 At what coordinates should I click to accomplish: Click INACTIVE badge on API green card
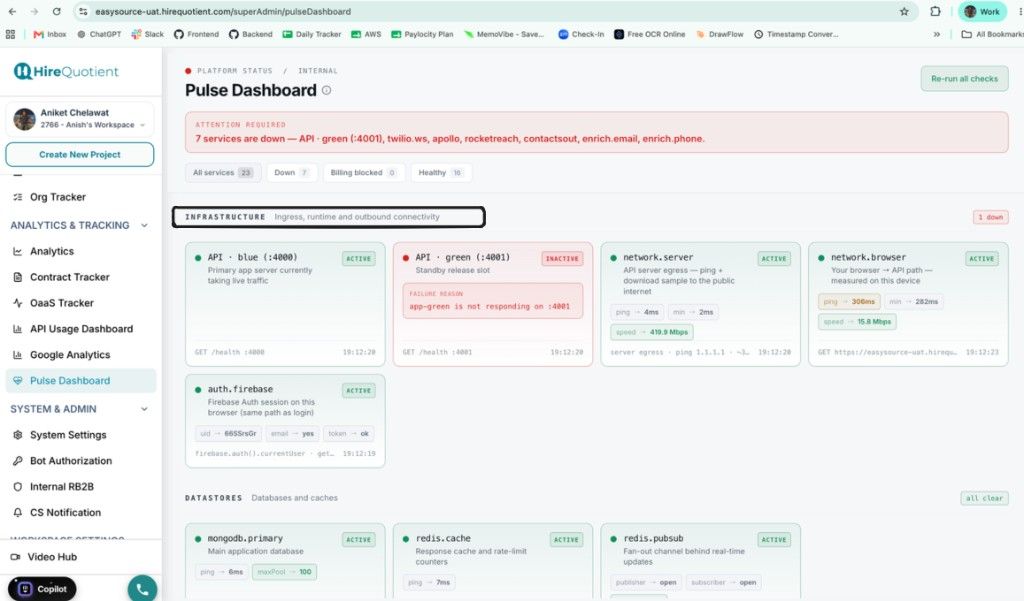coord(562,259)
